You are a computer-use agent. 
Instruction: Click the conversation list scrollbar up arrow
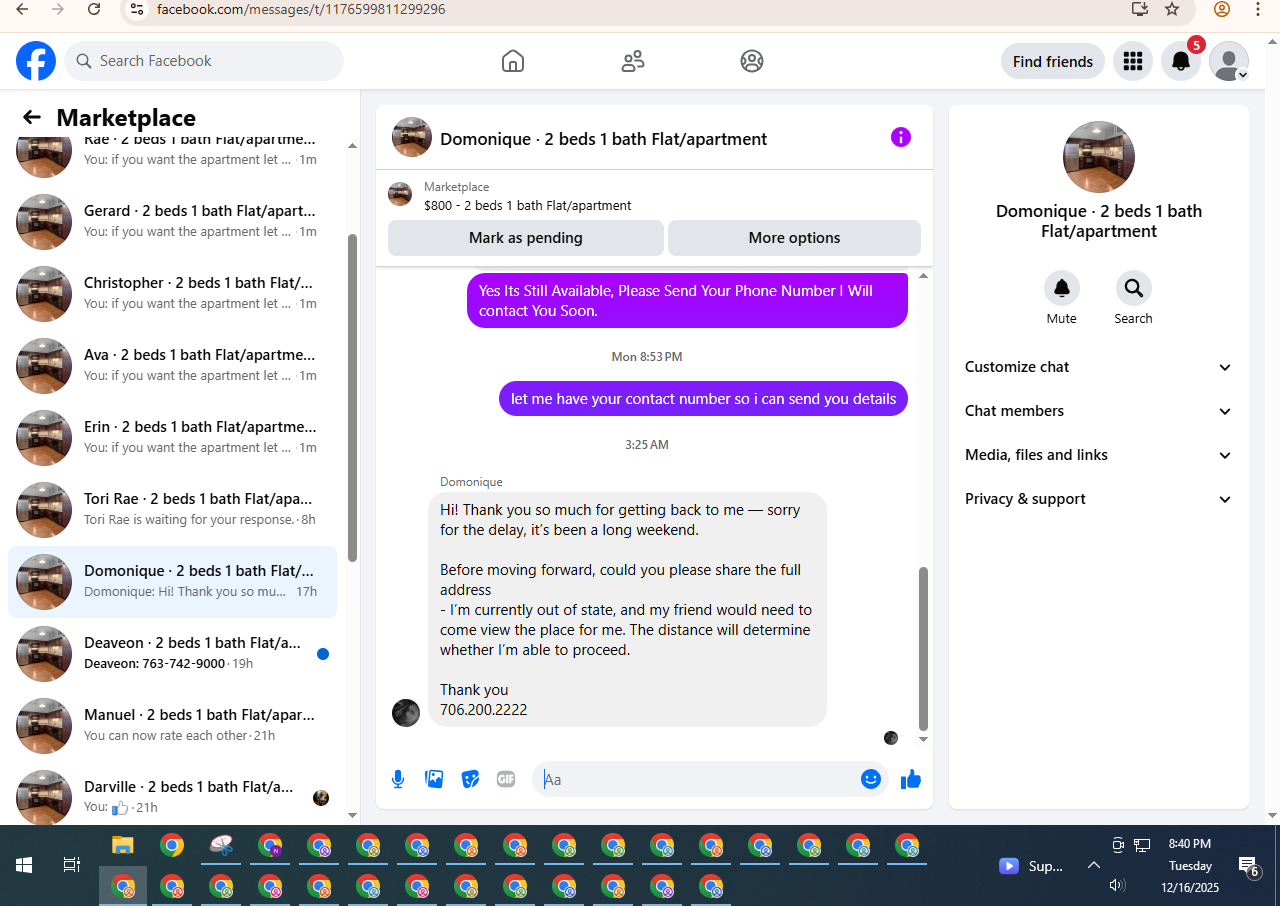click(352, 146)
